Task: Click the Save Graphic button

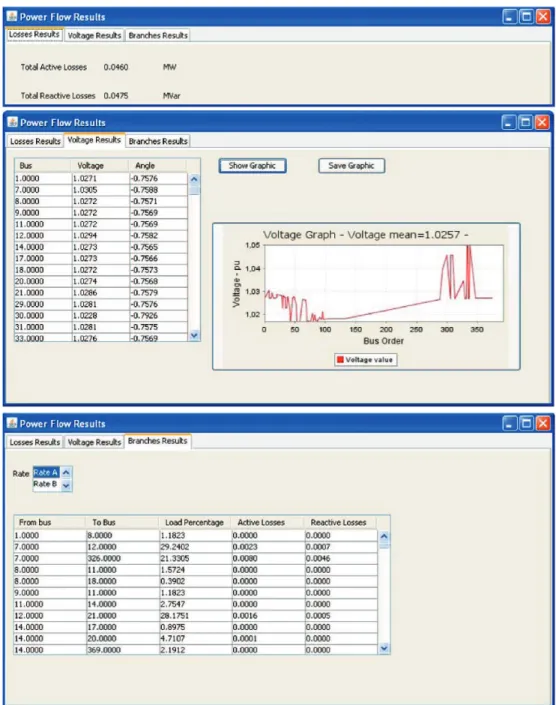Action: (351, 165)
